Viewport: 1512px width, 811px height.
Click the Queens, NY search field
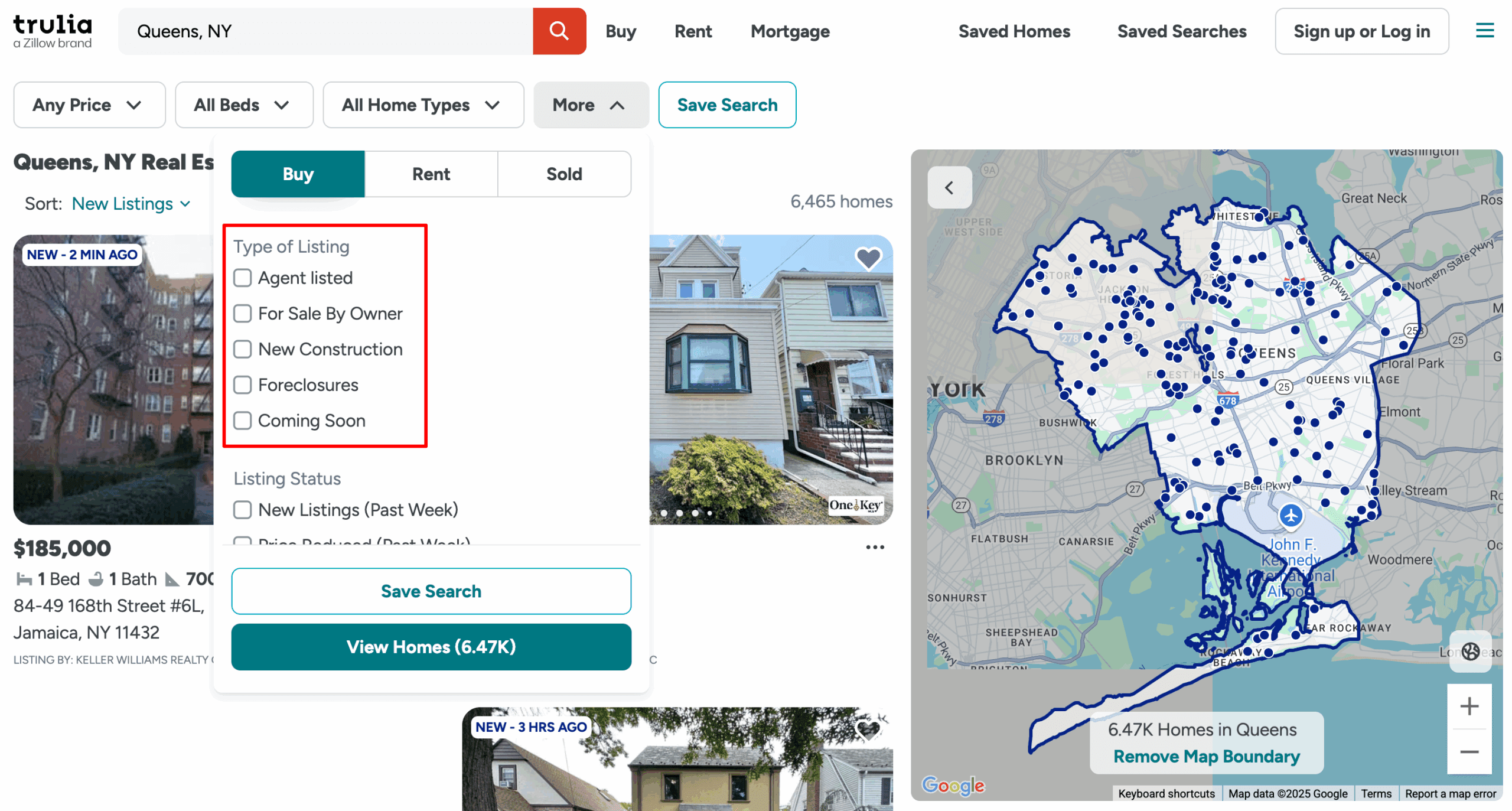[x=325, y=31]
